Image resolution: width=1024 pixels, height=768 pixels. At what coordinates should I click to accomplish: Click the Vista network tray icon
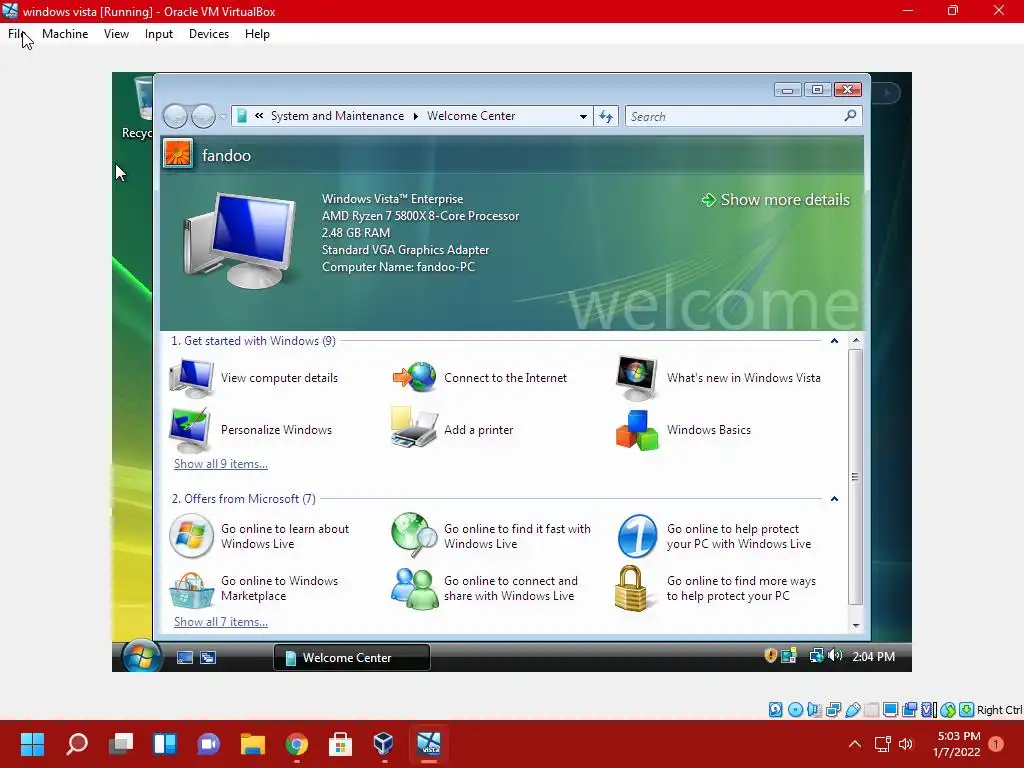coord(816,656)
